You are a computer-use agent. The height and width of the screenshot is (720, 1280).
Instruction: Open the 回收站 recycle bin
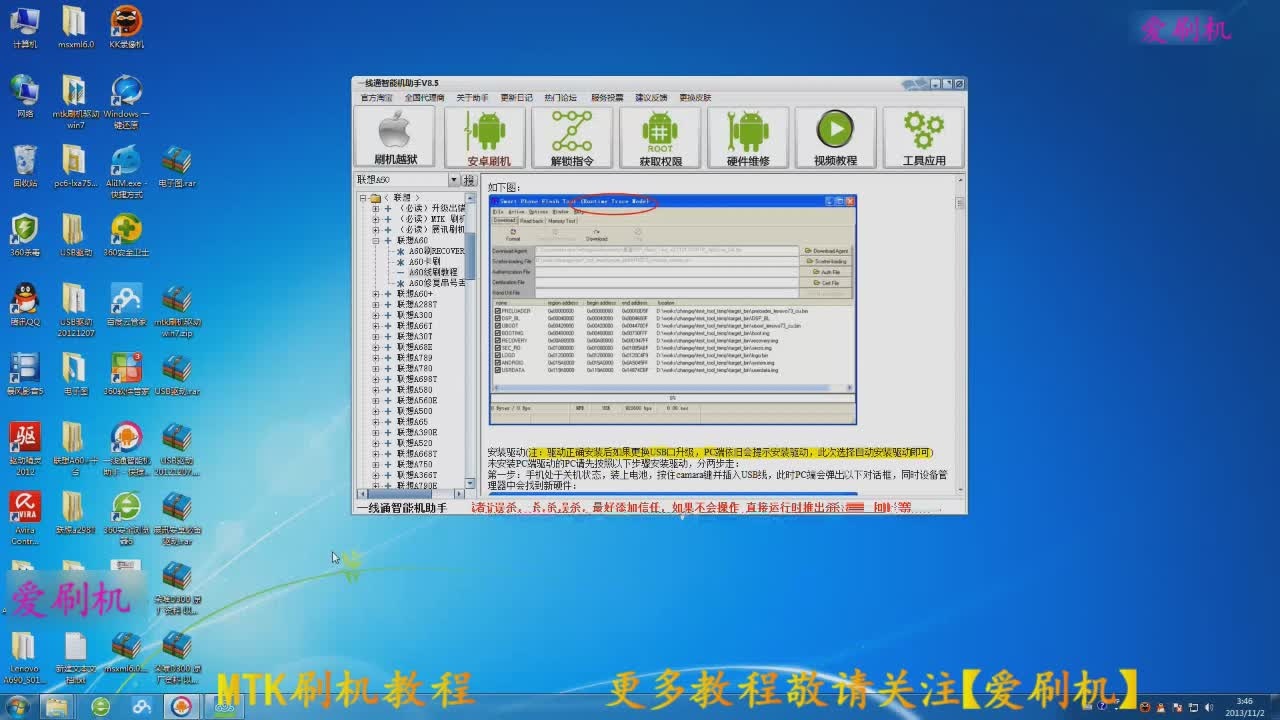tap(25, 166)
